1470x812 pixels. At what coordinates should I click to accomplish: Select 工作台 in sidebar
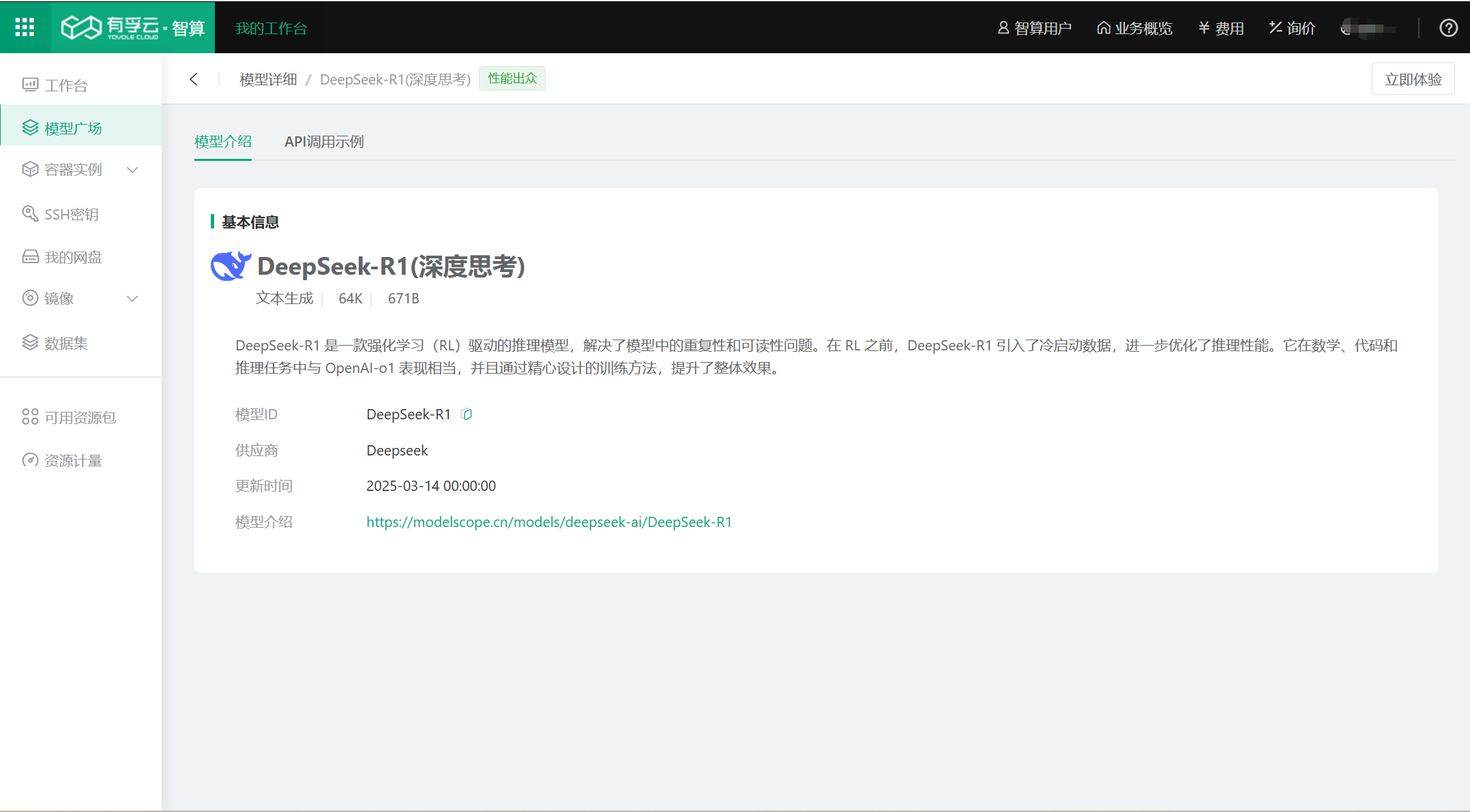click(80, 85)
